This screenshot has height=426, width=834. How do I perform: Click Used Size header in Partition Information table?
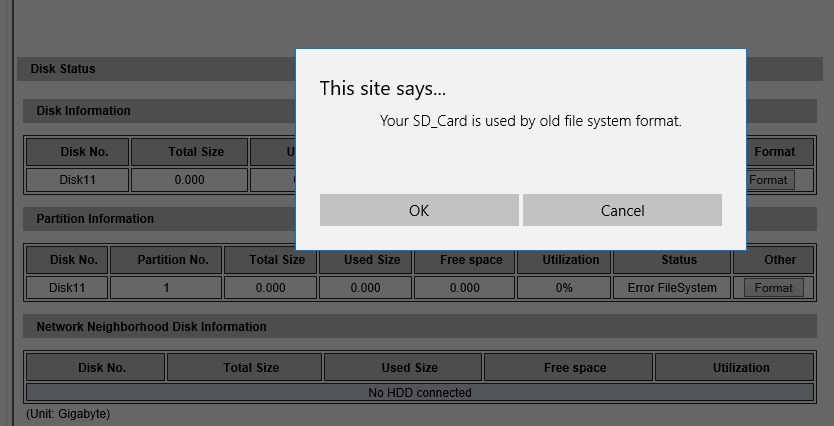point(365,260)
